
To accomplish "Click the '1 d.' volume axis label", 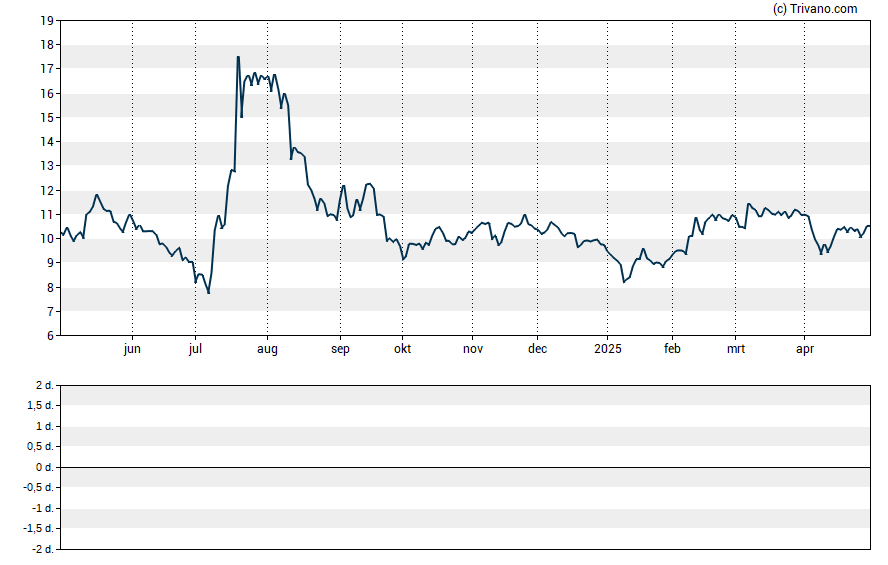I will [45, 426].
